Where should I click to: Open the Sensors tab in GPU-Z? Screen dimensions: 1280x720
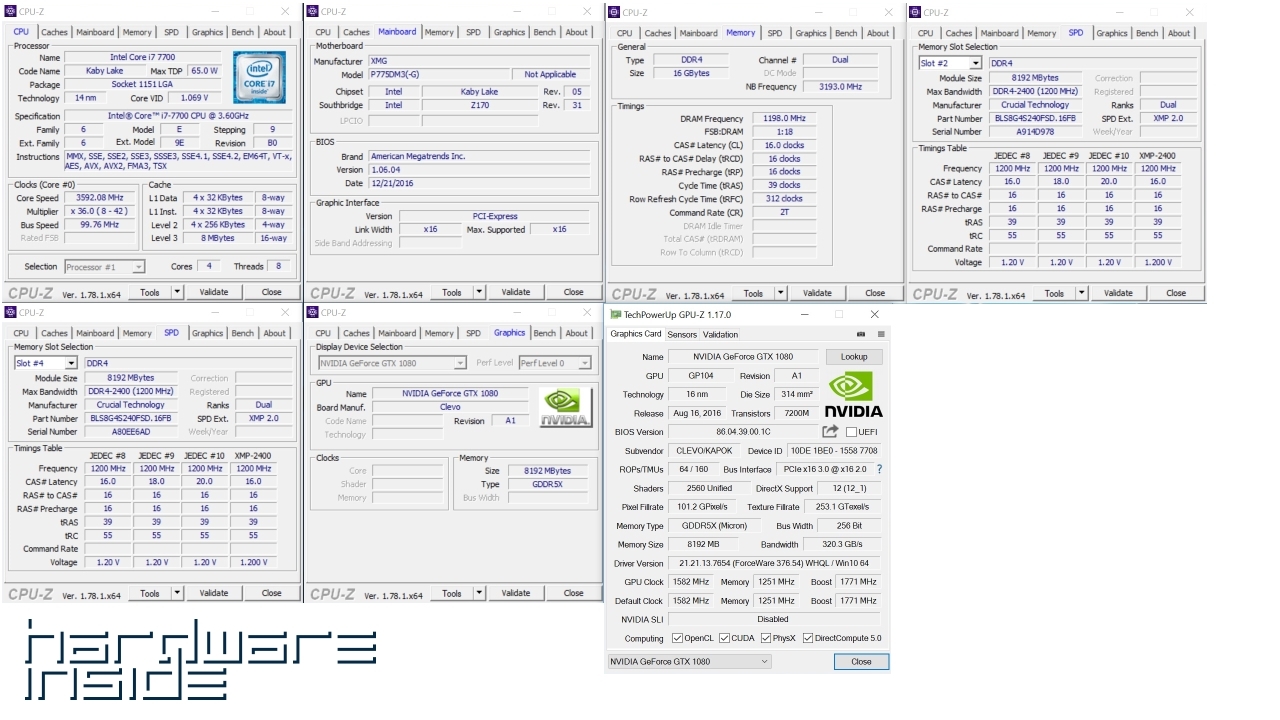[682, 334]
